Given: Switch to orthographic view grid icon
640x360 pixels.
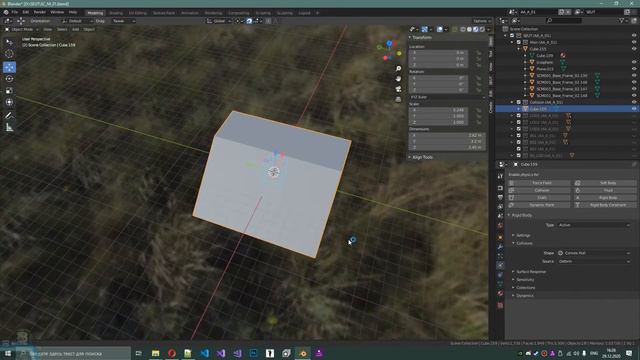Looking at the screenshot, I should click(x=398, y=99).
